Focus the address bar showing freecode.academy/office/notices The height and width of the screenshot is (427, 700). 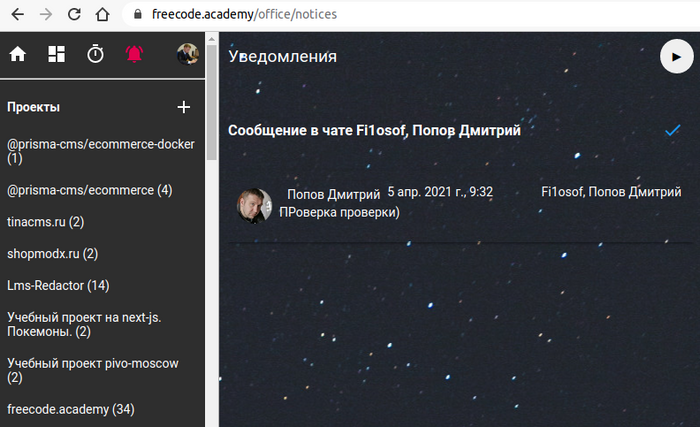pos(411,14)
